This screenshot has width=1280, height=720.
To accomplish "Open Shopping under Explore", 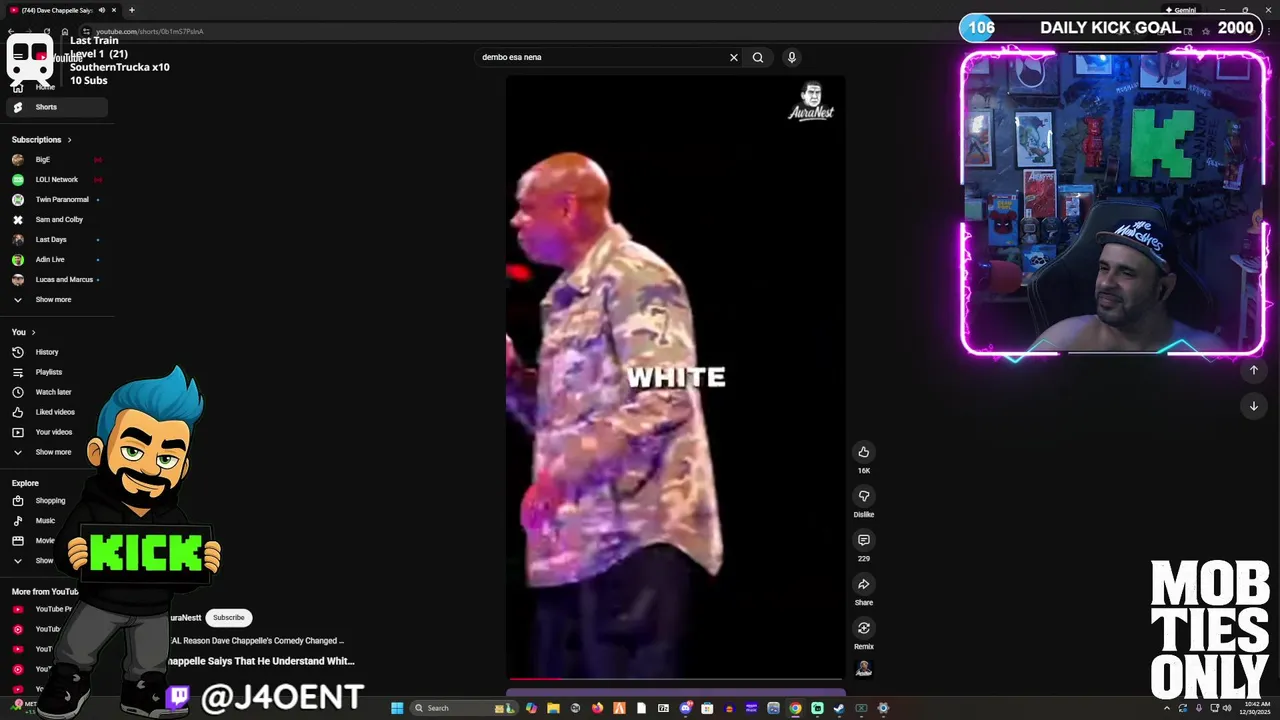I will [x=50, y=501].
